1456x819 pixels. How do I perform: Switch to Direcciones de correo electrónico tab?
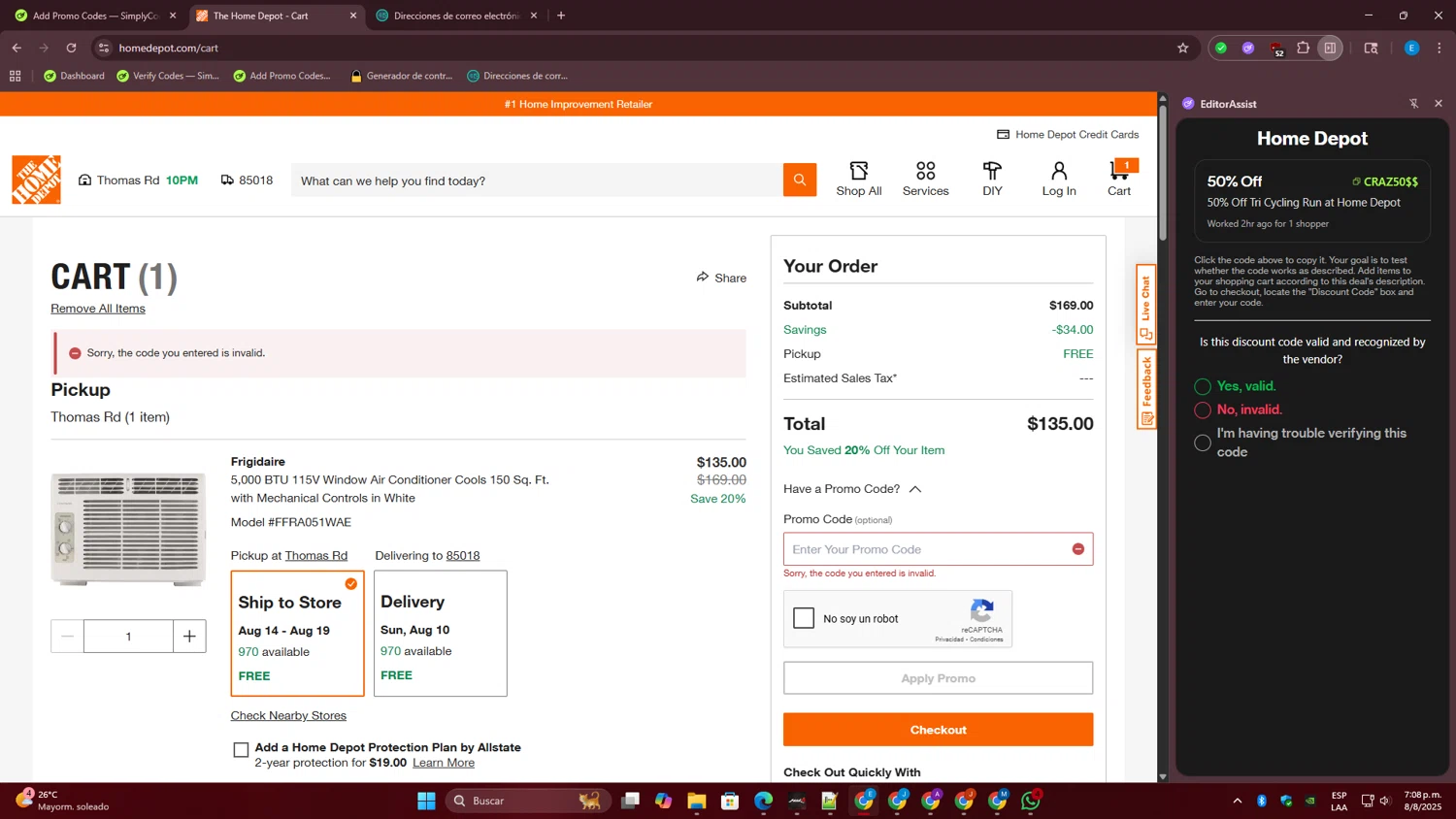(456, 16)
